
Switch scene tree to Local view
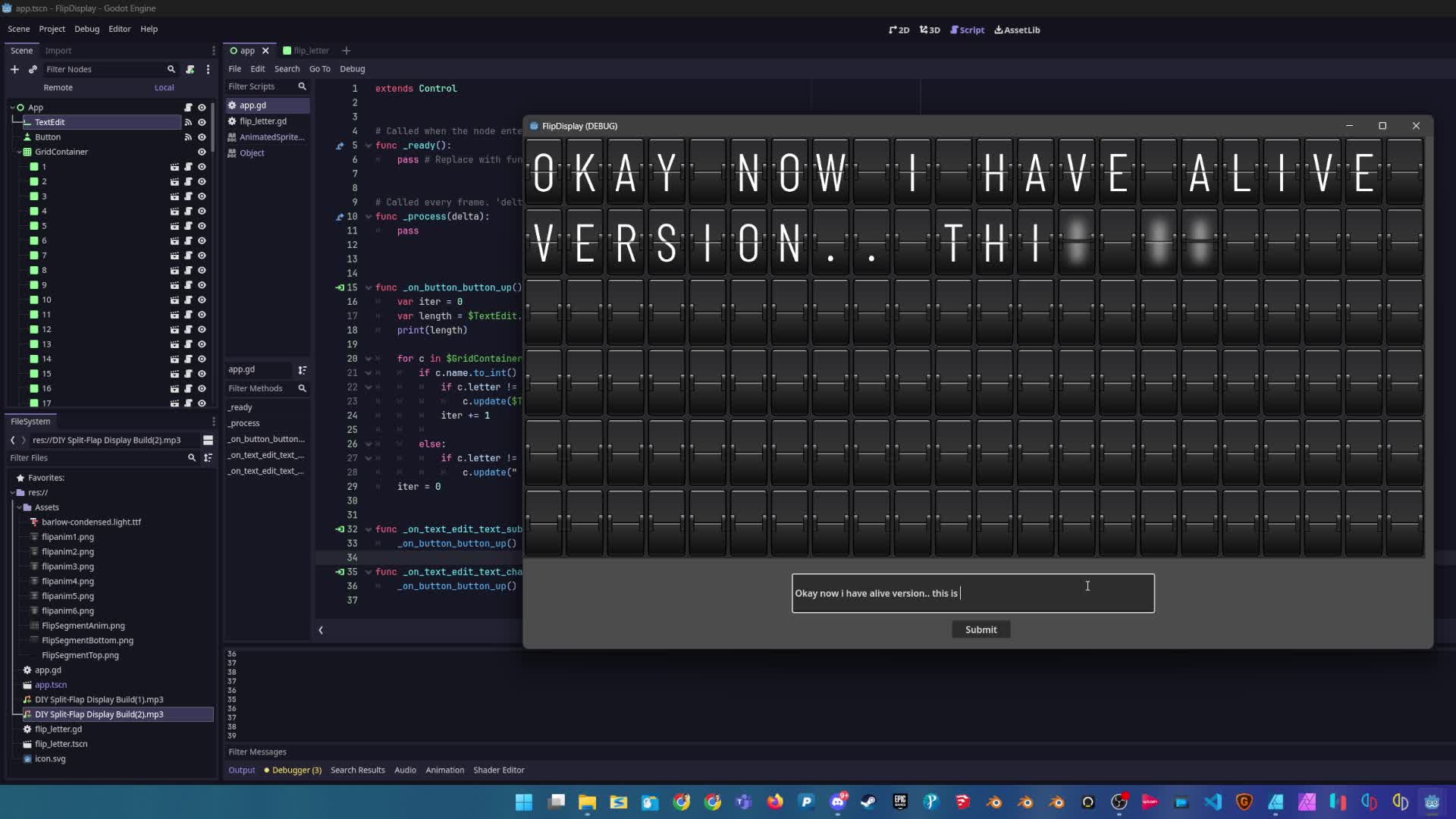164,87
